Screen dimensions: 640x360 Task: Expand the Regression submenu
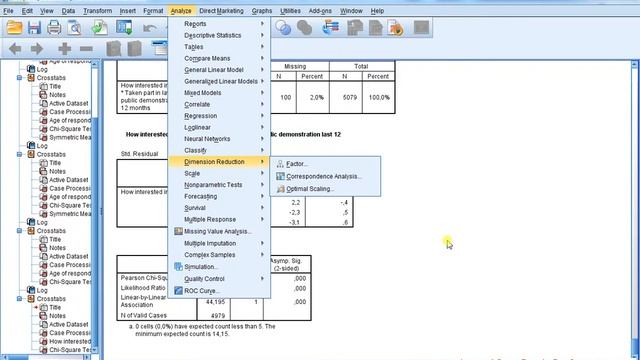(x=219, y=116)
